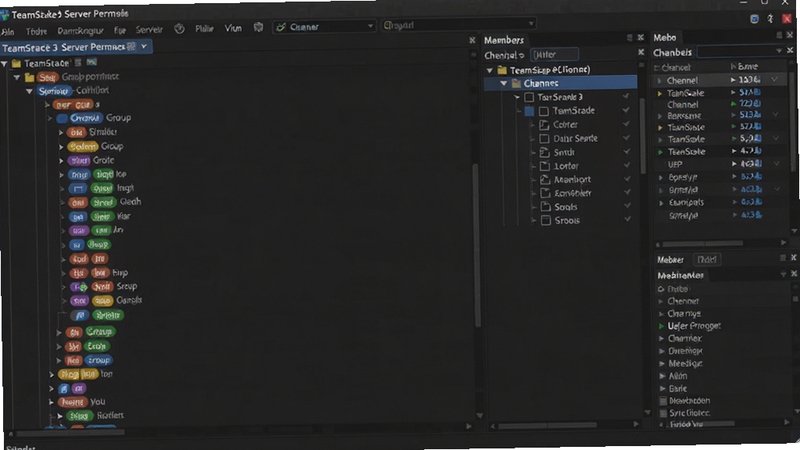Click the Filter input in Members panel
The width and height of the screenshot is (800, 450).
554,54
